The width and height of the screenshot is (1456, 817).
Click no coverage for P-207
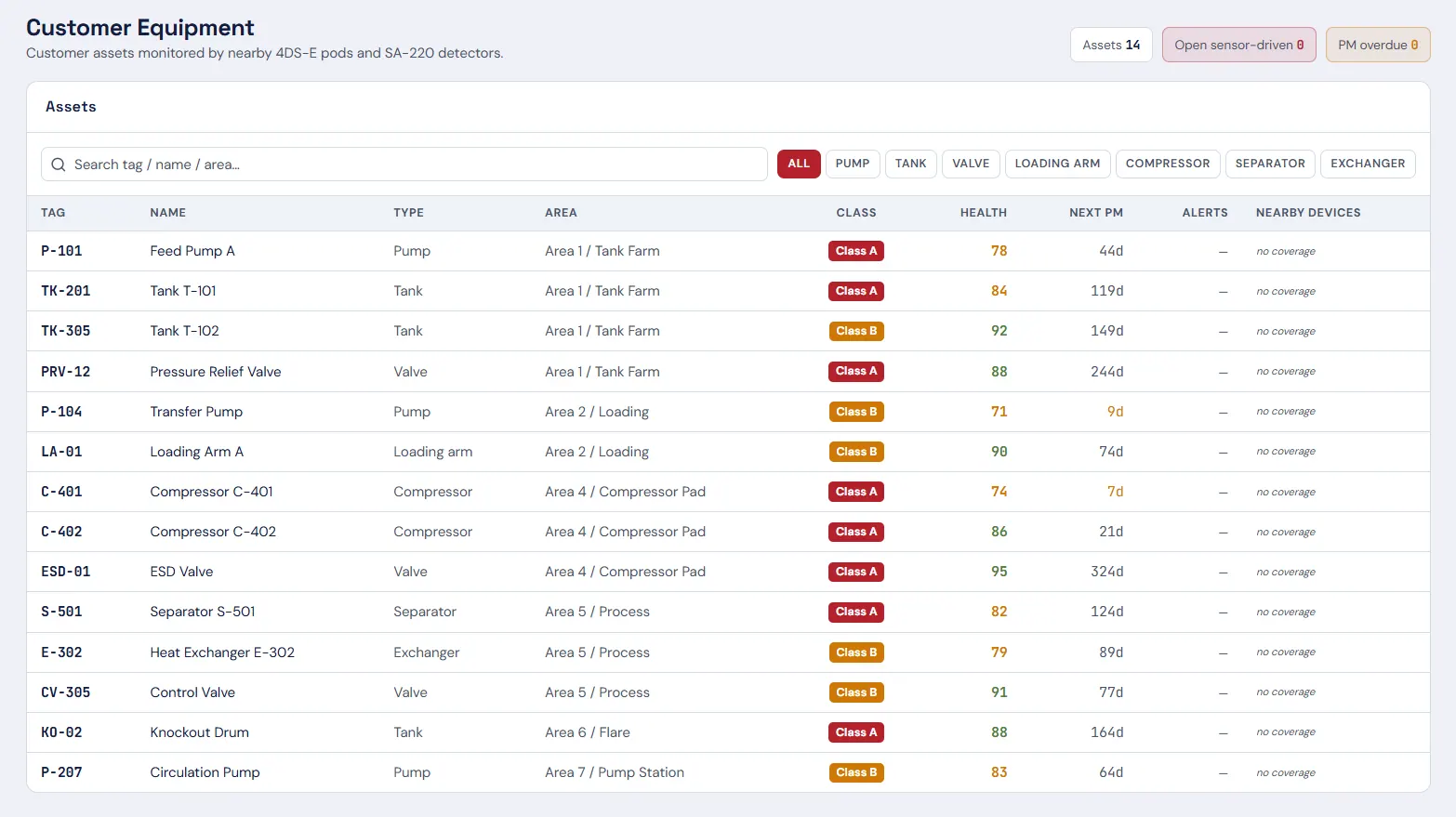click(1286, 773)
